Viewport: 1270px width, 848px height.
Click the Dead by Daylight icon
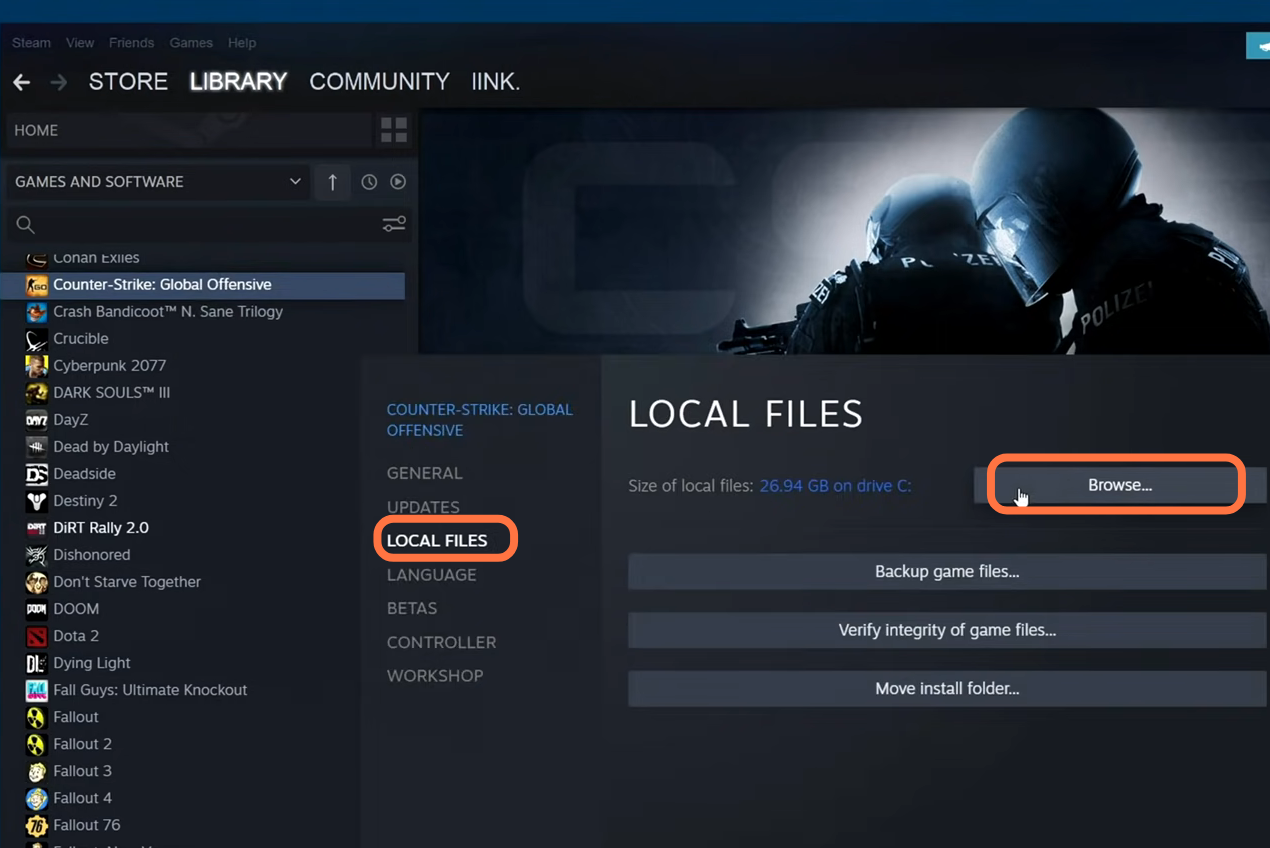click(x=37, y=447)
